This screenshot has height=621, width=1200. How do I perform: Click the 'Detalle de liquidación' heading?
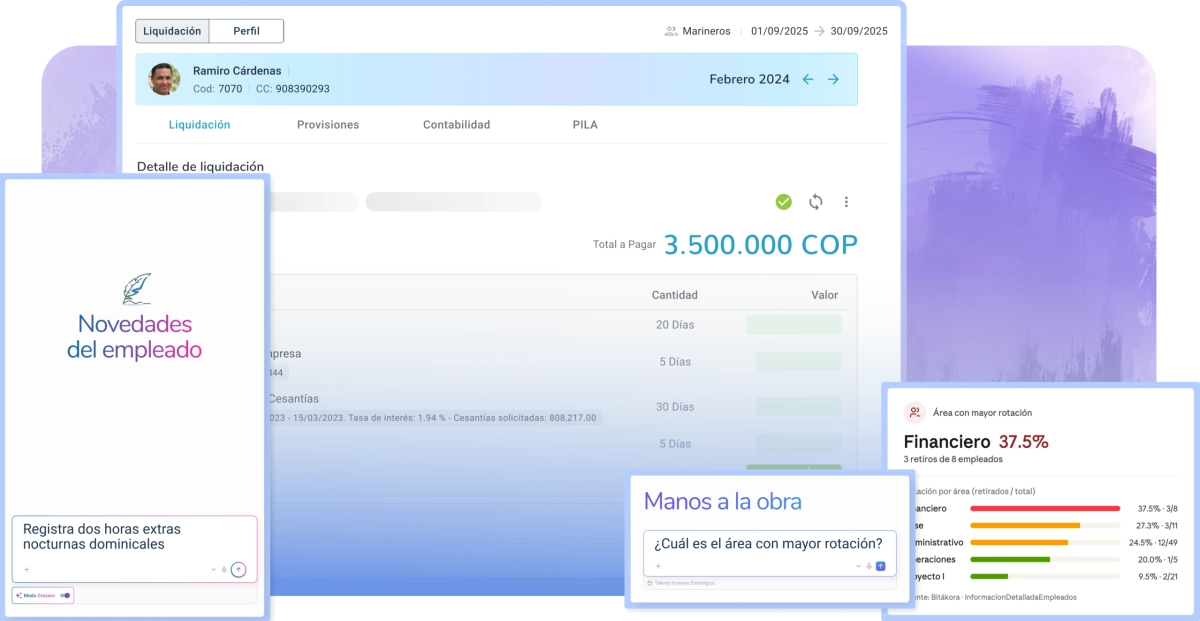coord(200,166)
